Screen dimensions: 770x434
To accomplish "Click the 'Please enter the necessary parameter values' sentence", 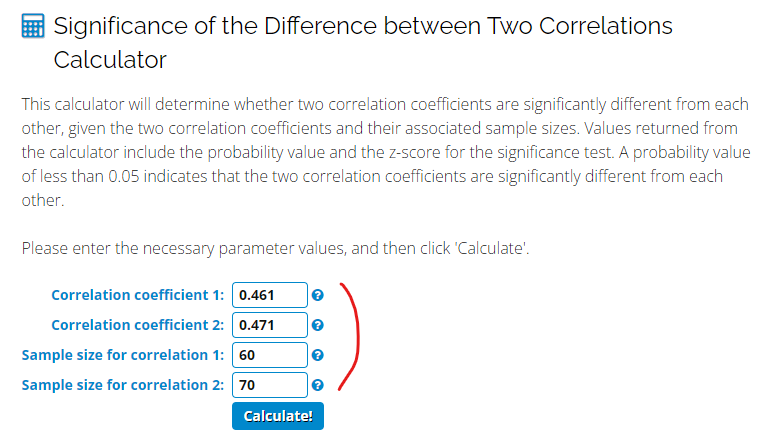I will (x=275, y=248).
